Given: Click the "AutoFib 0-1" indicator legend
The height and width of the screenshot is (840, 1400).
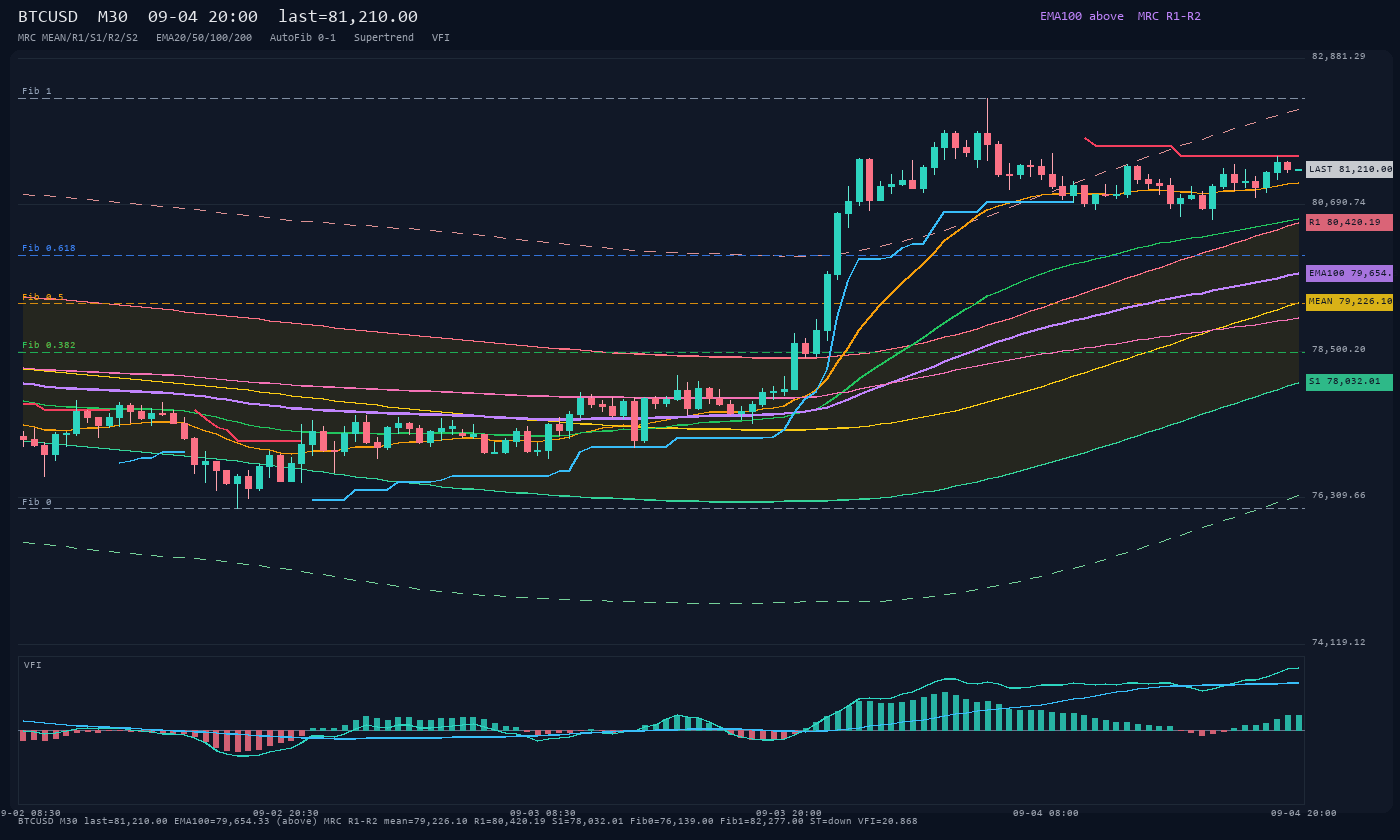Looking at the screenshot, I should tap(303, 38).
